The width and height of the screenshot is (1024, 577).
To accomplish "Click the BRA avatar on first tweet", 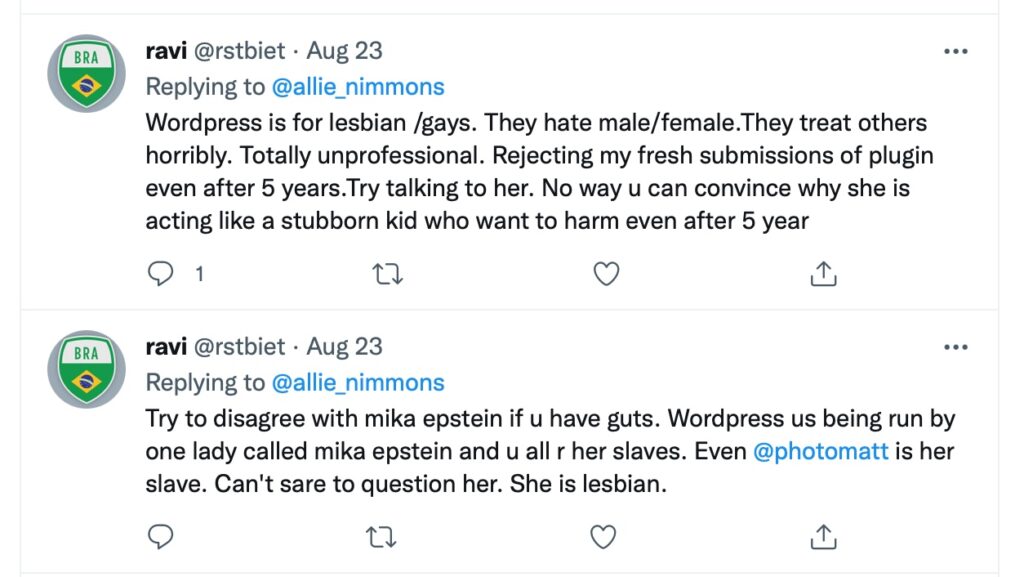I will pos(87,73).
